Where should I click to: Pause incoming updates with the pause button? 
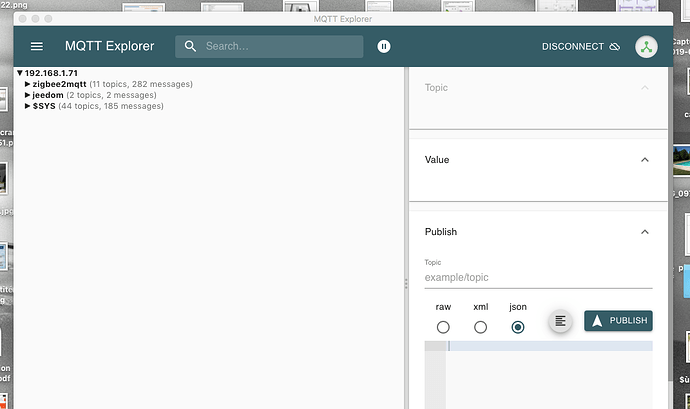(384, 46)
